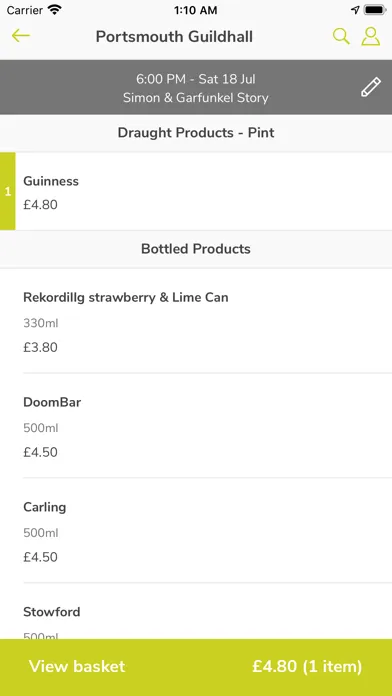Tap the Draught Products - Pint section header
The width and height of the screenshot is (392, 696).
196,133
